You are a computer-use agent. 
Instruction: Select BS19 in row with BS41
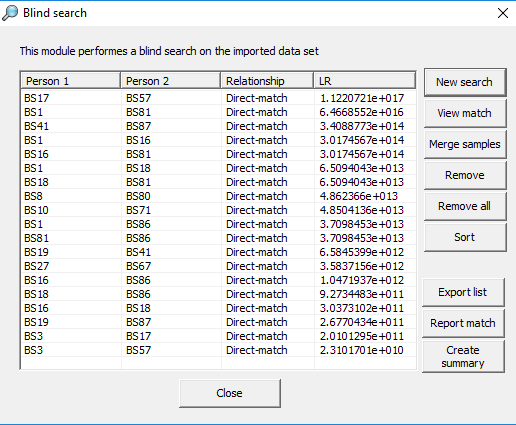click(x=37, y=252)
